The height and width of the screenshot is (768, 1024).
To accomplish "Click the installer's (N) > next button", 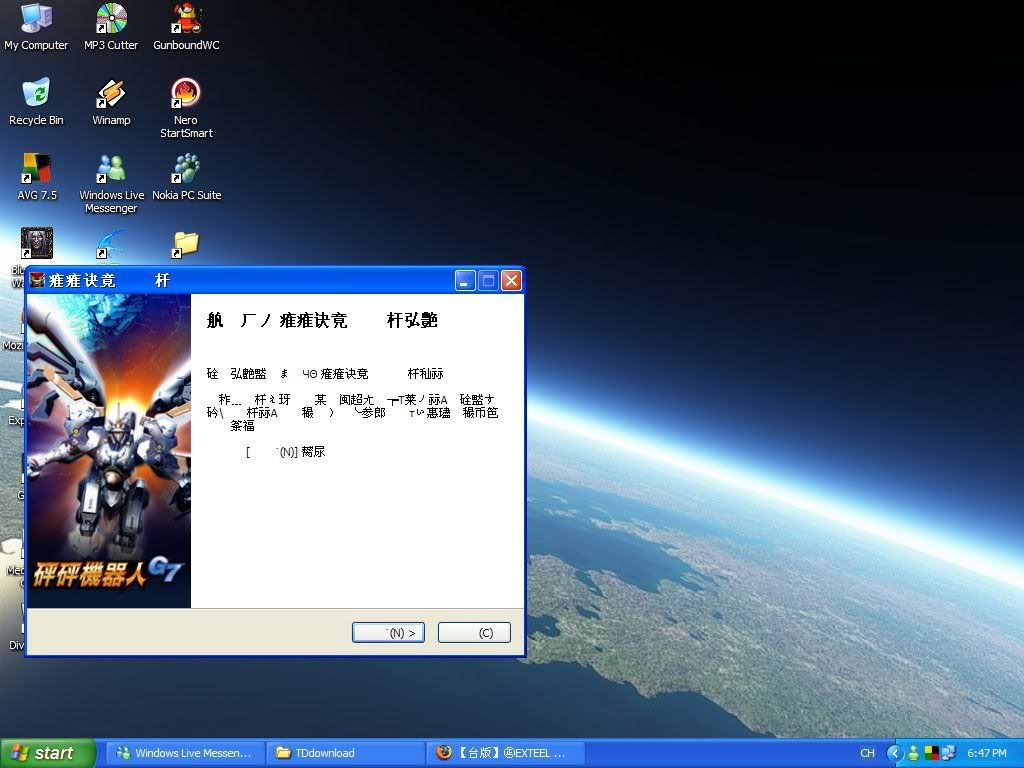I will coord(388,632).
